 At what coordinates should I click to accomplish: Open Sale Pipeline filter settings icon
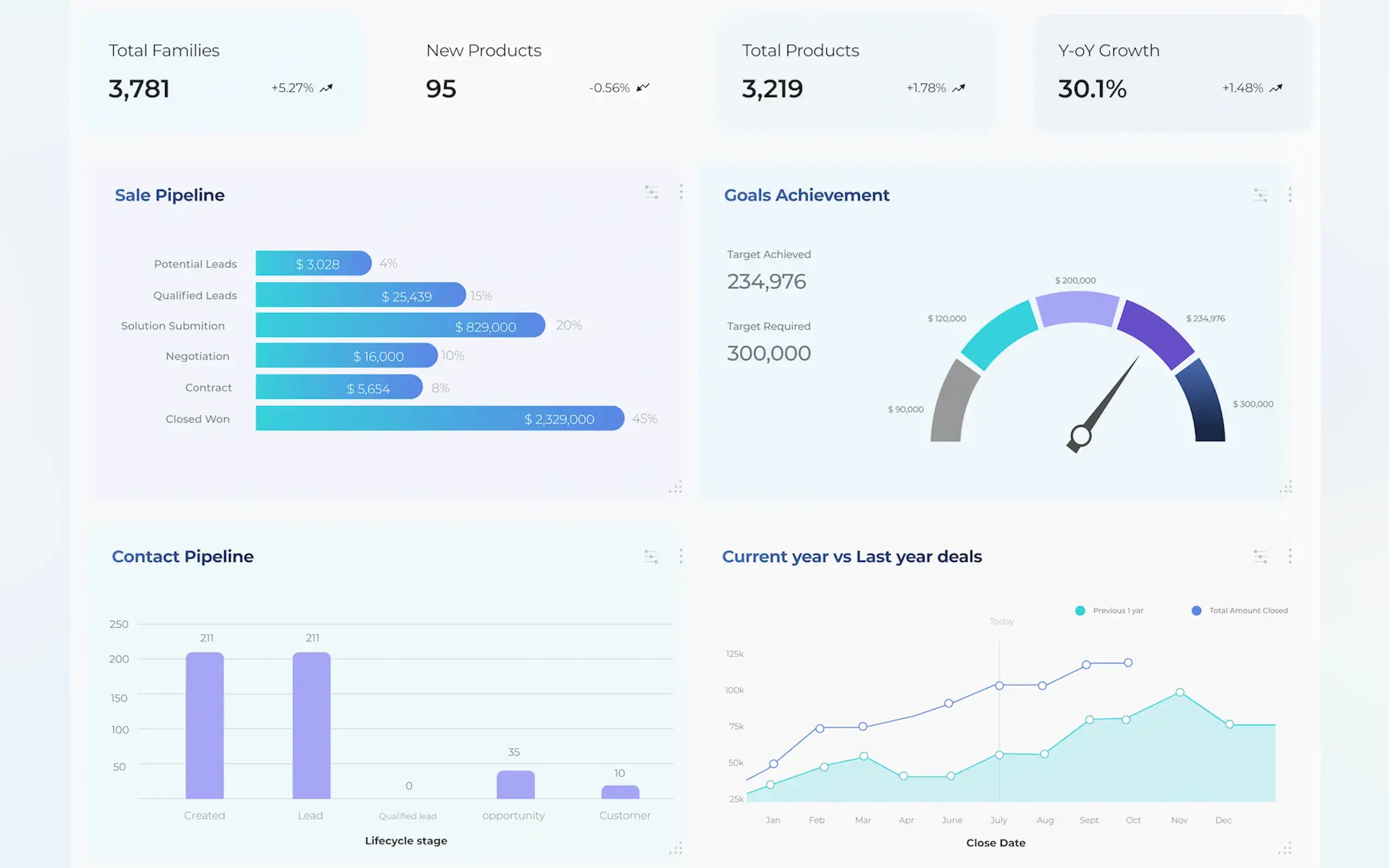[x=651, y=192]
